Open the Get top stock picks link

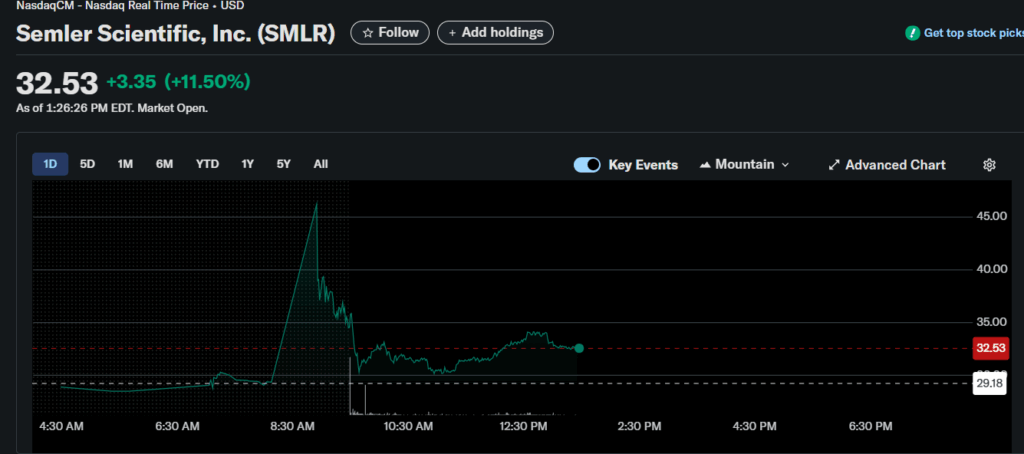[973, 33]
